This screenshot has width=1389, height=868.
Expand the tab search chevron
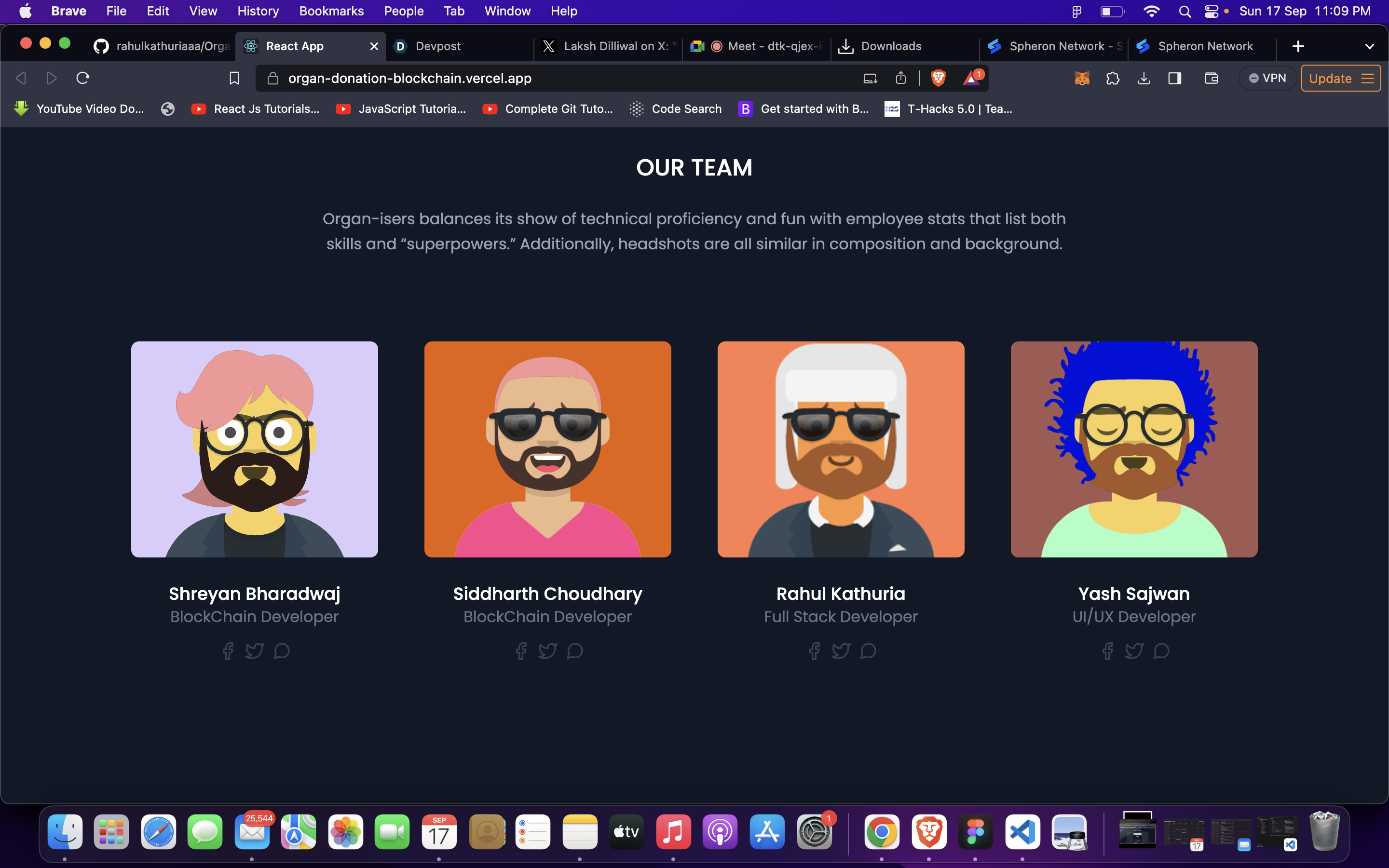(x=1369, y=46)
